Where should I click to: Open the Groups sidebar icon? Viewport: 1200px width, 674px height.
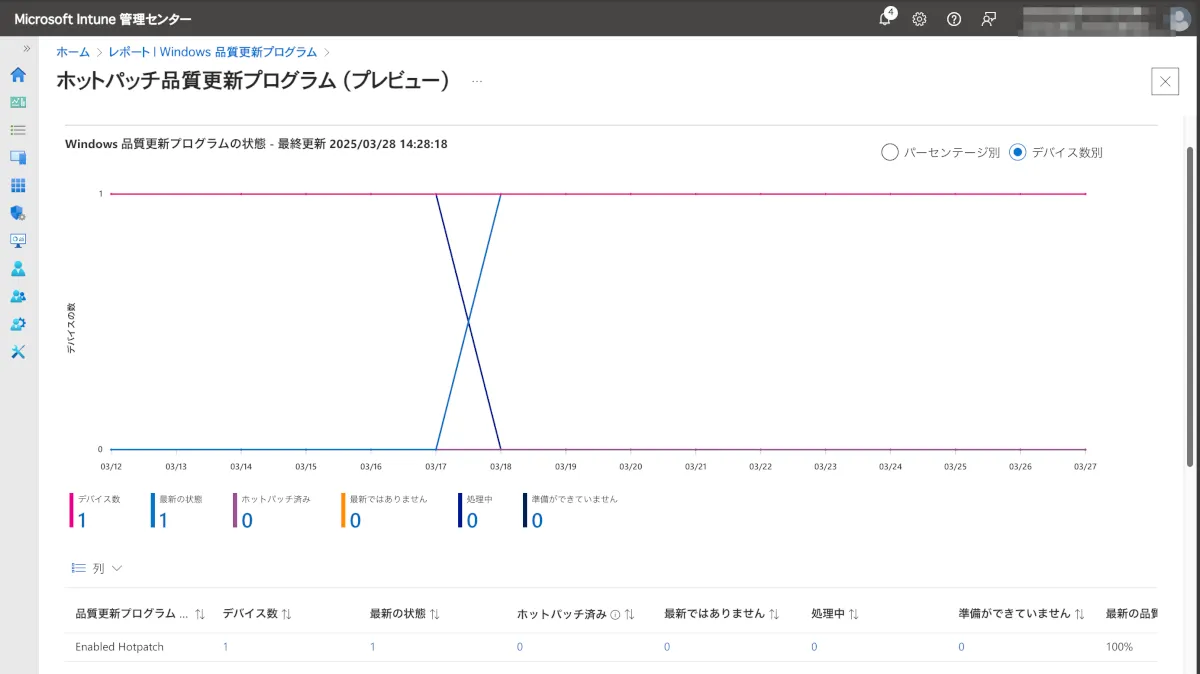pyautogui.click(x=18, y=296)
